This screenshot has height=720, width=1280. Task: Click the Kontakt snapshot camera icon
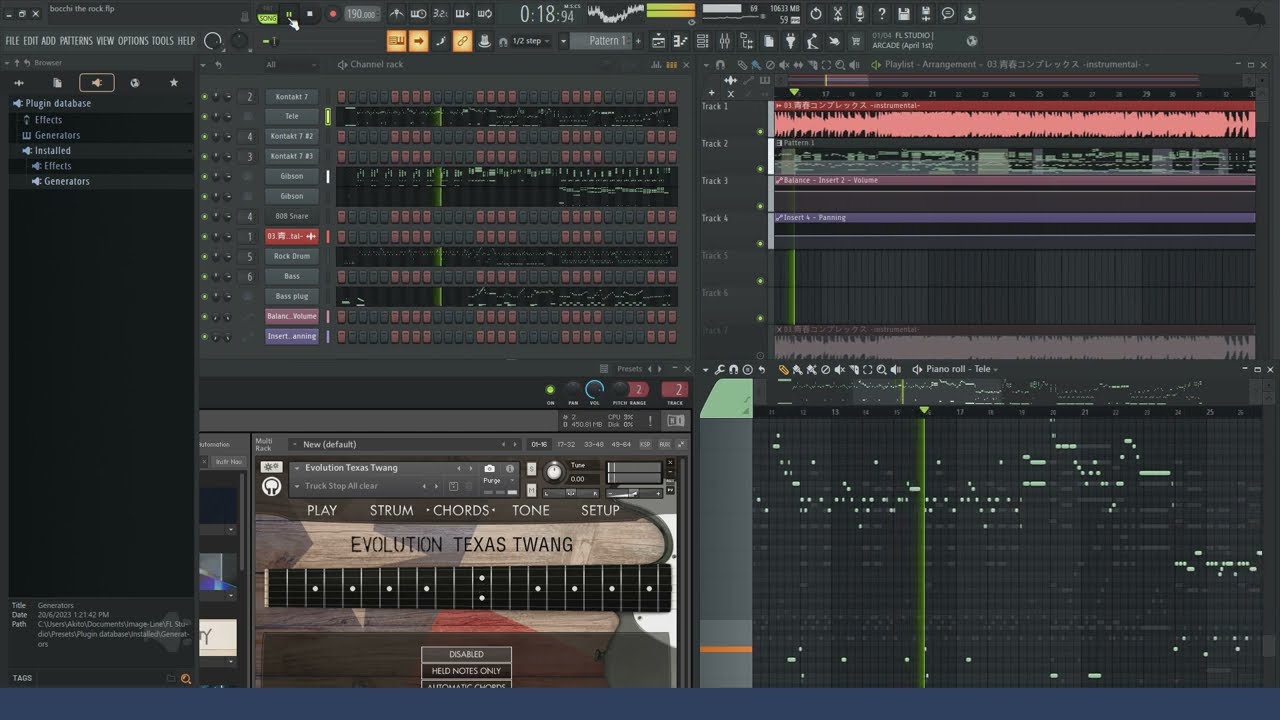[489, 468]
